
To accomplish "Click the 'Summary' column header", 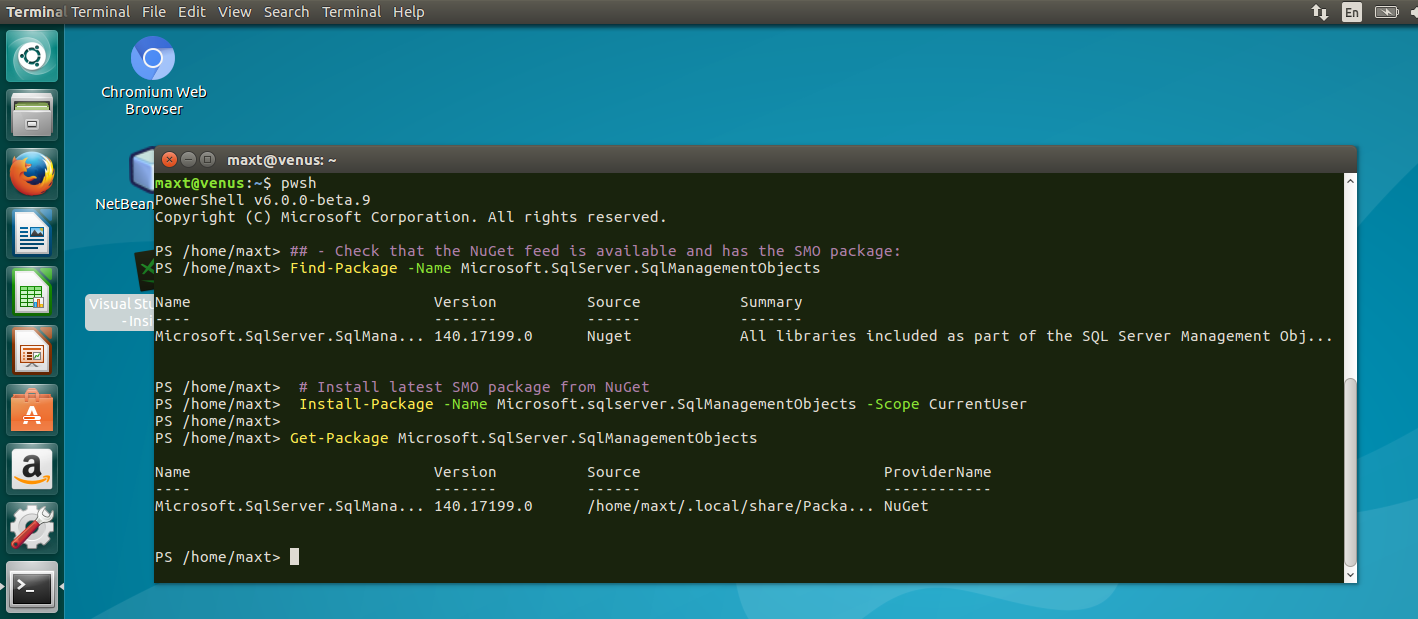I will pyautogui.click(x=771, y=302).
